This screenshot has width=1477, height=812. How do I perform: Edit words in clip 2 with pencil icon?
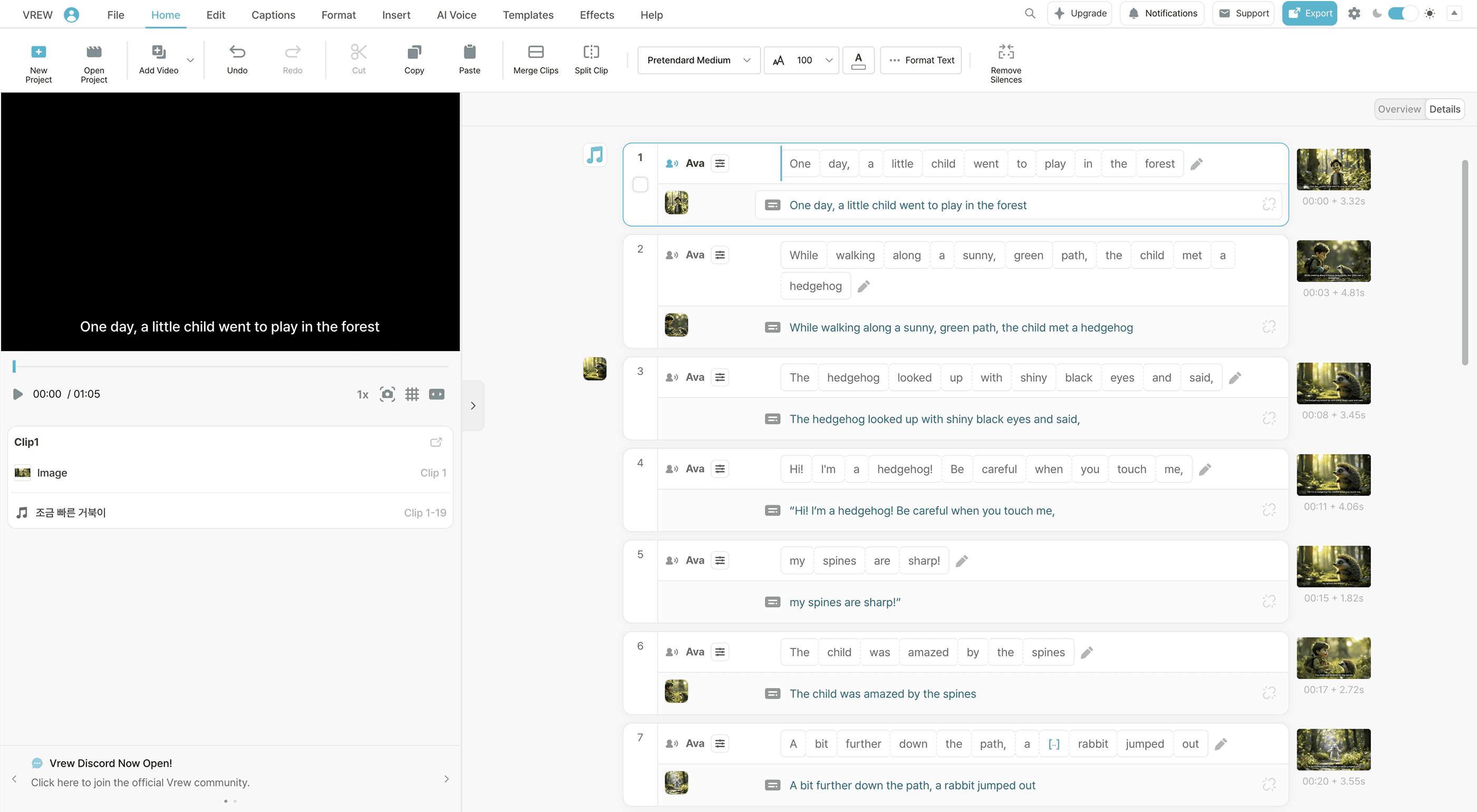point(864,286)
